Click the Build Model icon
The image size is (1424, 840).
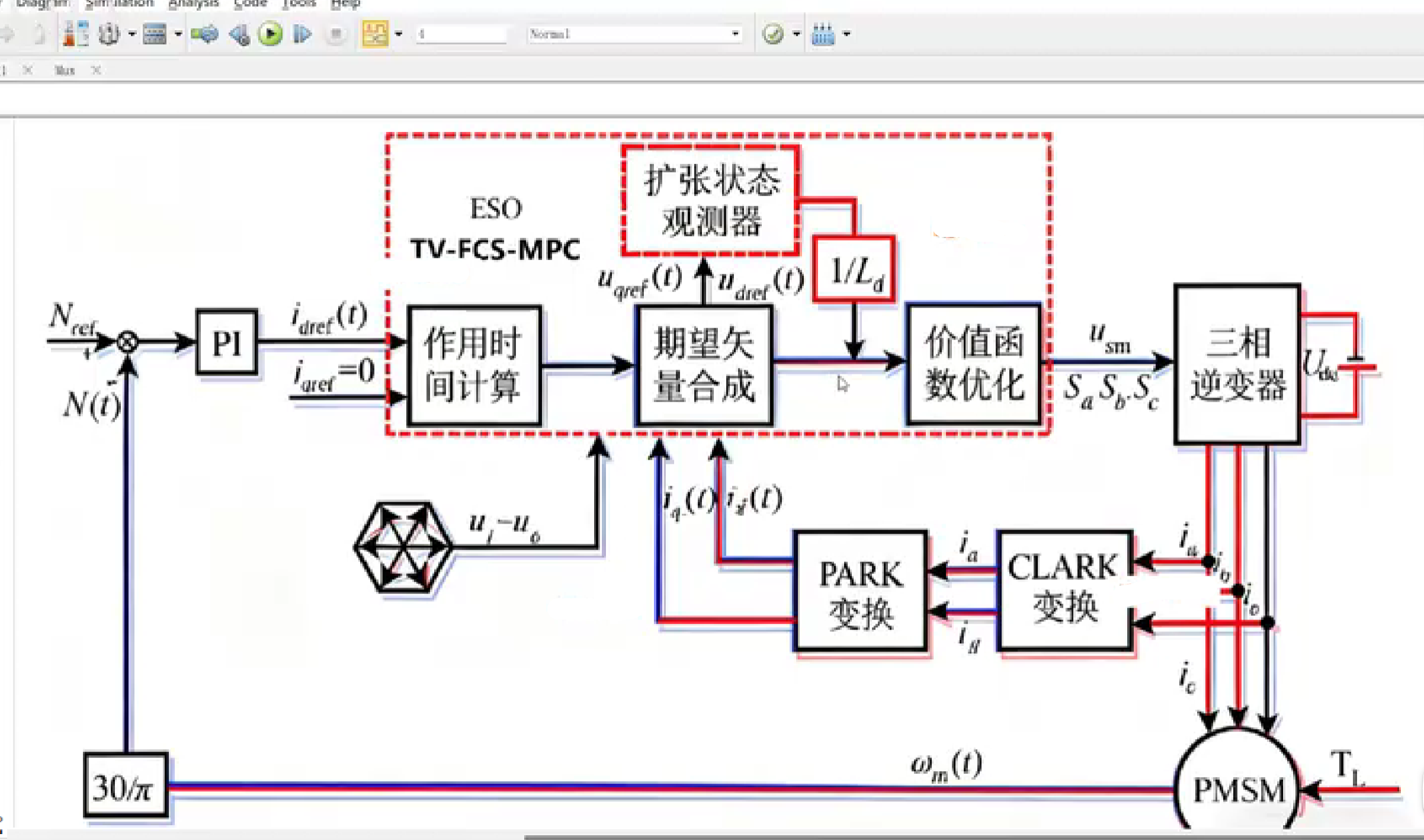pyautogui.click(x=823, y=34)
